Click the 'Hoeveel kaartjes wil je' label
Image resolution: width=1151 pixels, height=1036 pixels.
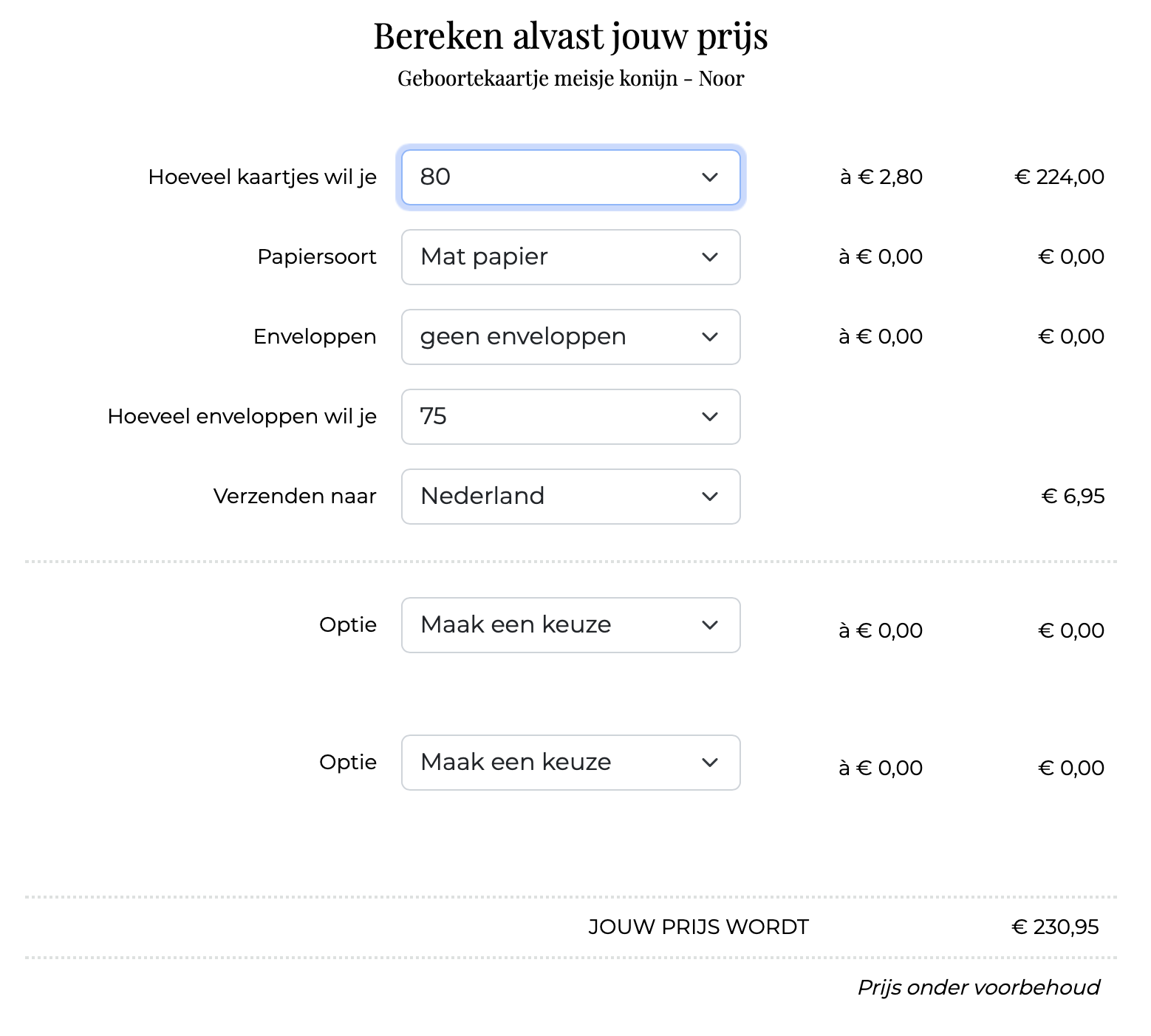pos(262,177)
